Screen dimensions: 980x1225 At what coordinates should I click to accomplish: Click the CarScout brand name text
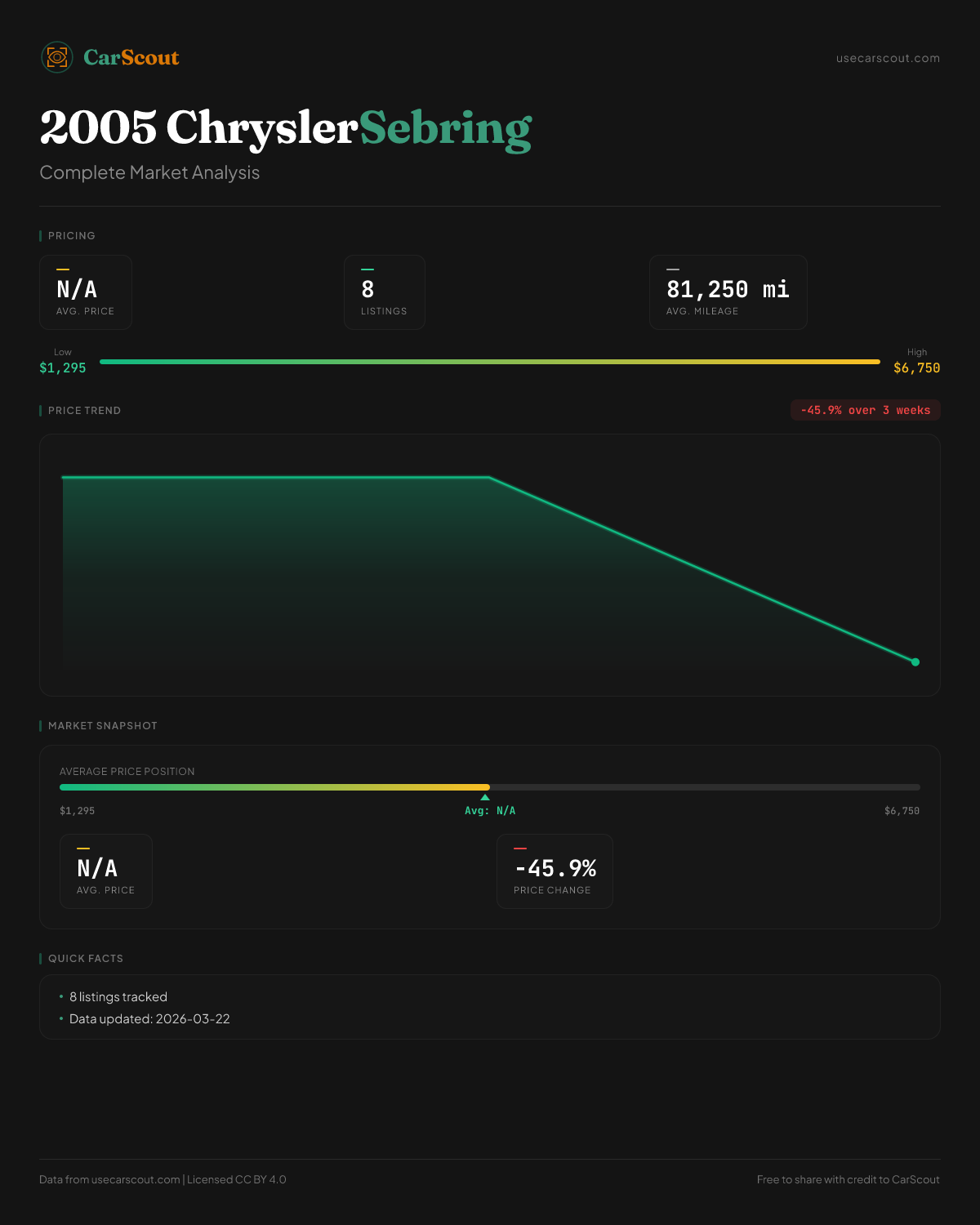click(x=131, y=57)
